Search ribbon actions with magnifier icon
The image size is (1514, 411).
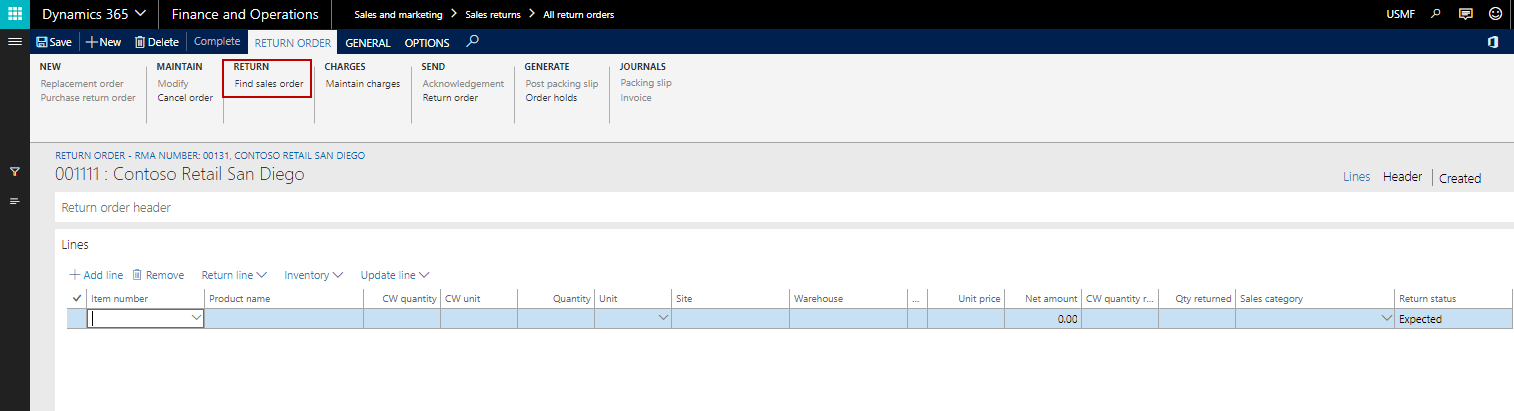473,42
